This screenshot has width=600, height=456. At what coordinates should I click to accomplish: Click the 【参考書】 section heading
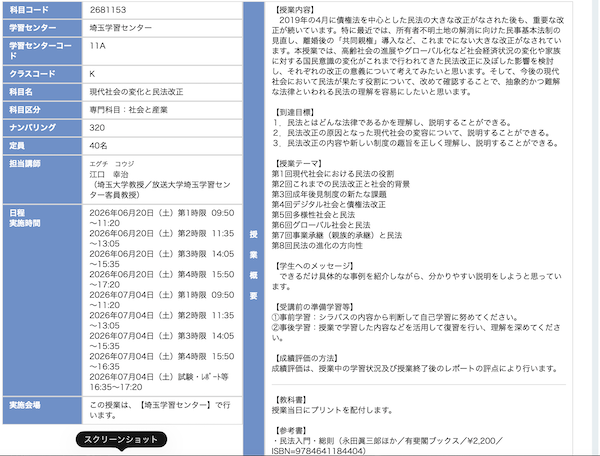click(x=290, y=431)
